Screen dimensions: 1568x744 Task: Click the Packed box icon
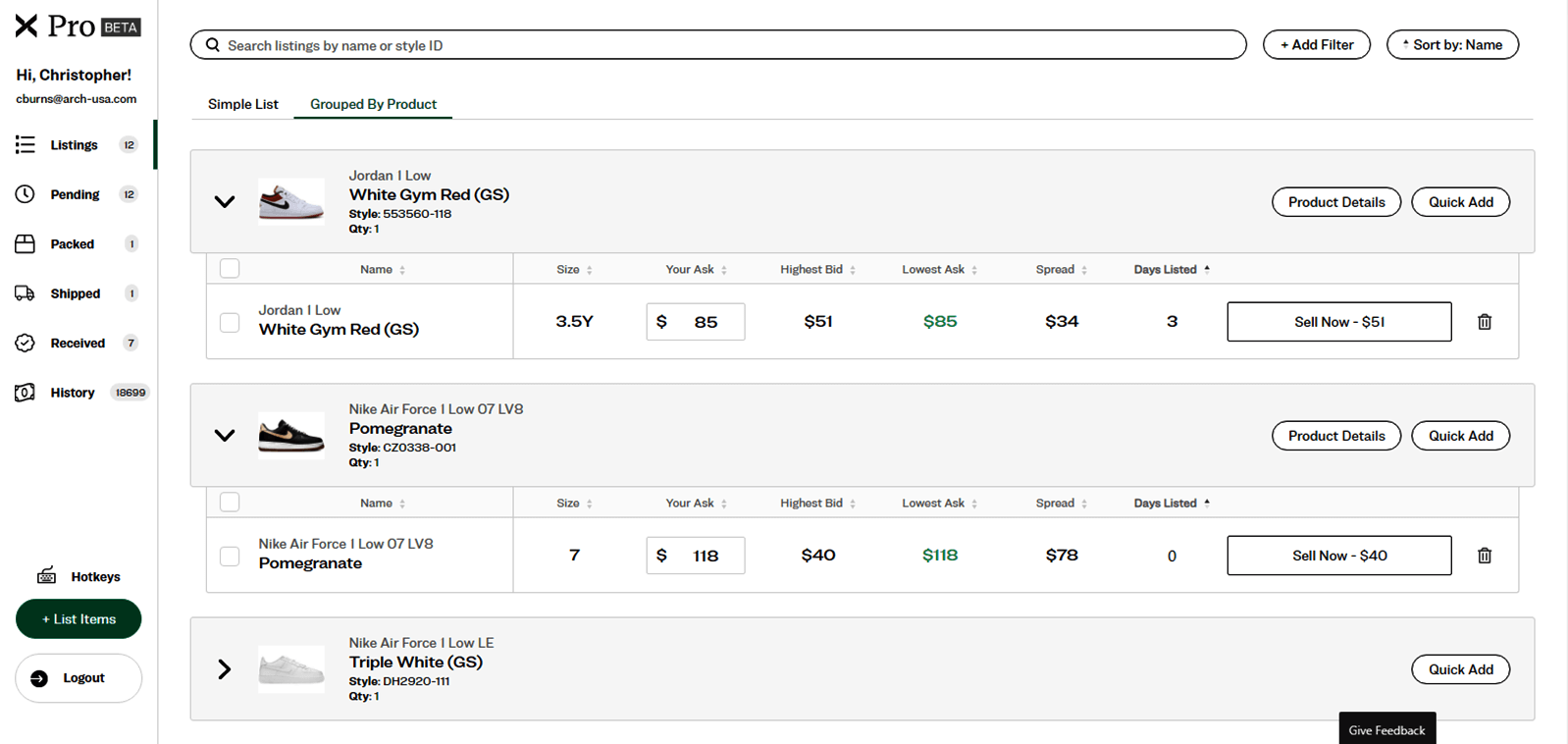pyautogui.click(x=26, y=244)
